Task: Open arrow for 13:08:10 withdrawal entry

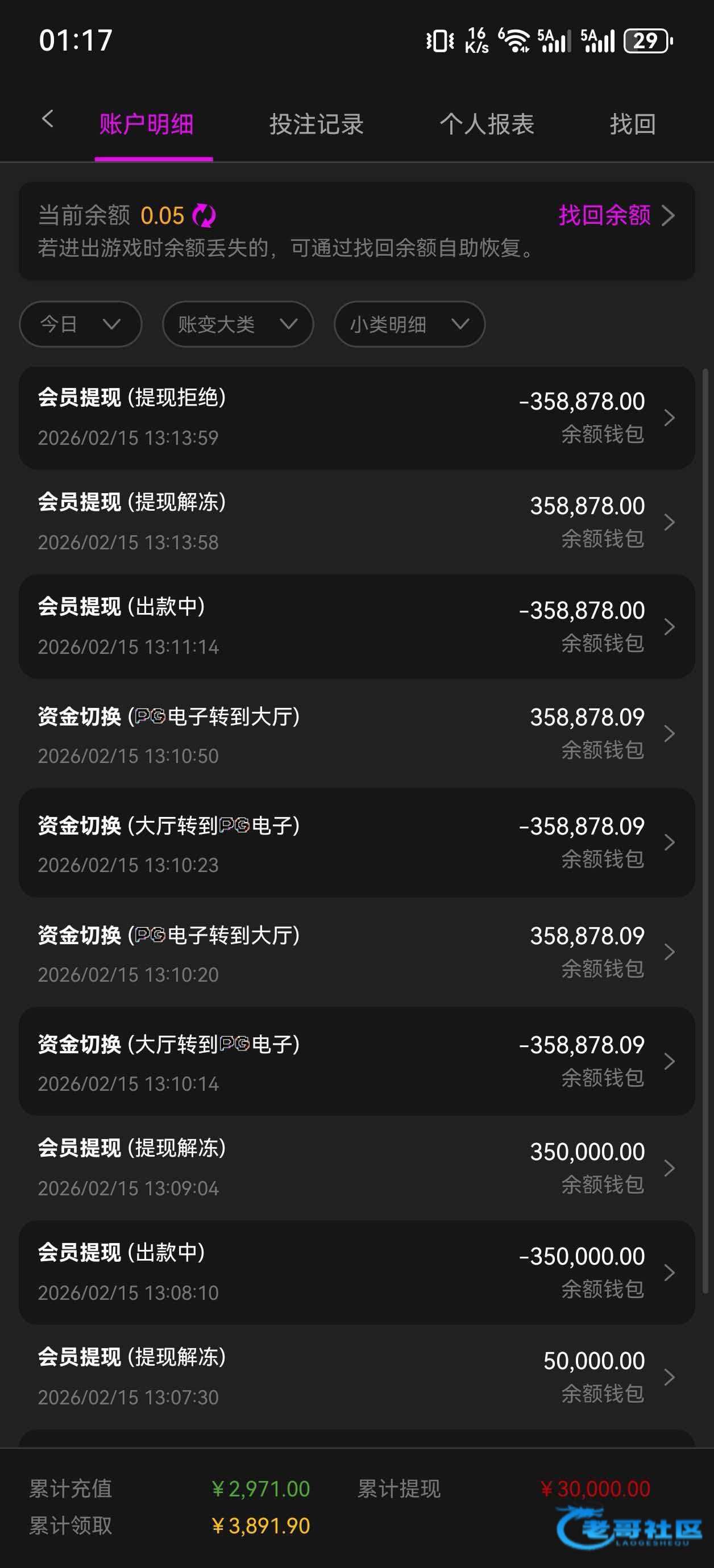Action: (x=669, y=1273)
